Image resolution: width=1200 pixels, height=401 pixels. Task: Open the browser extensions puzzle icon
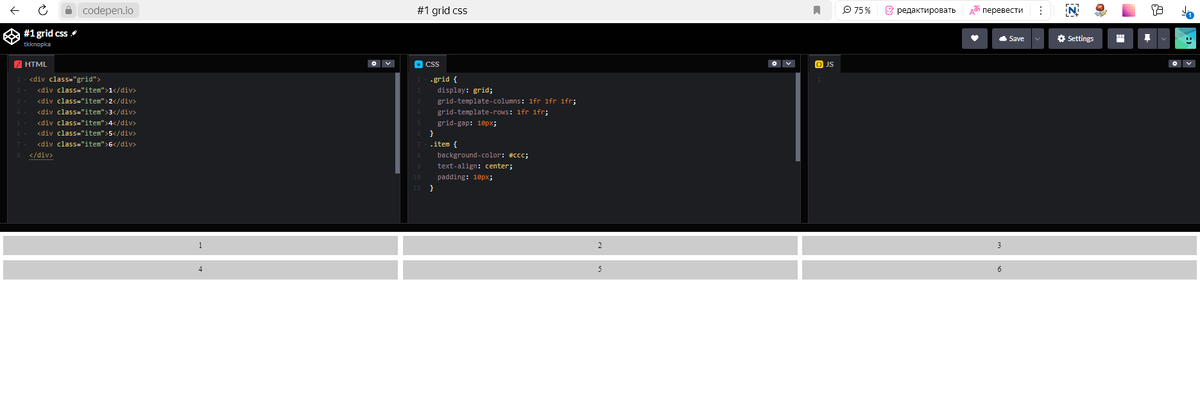click(x=1157, y=10)
